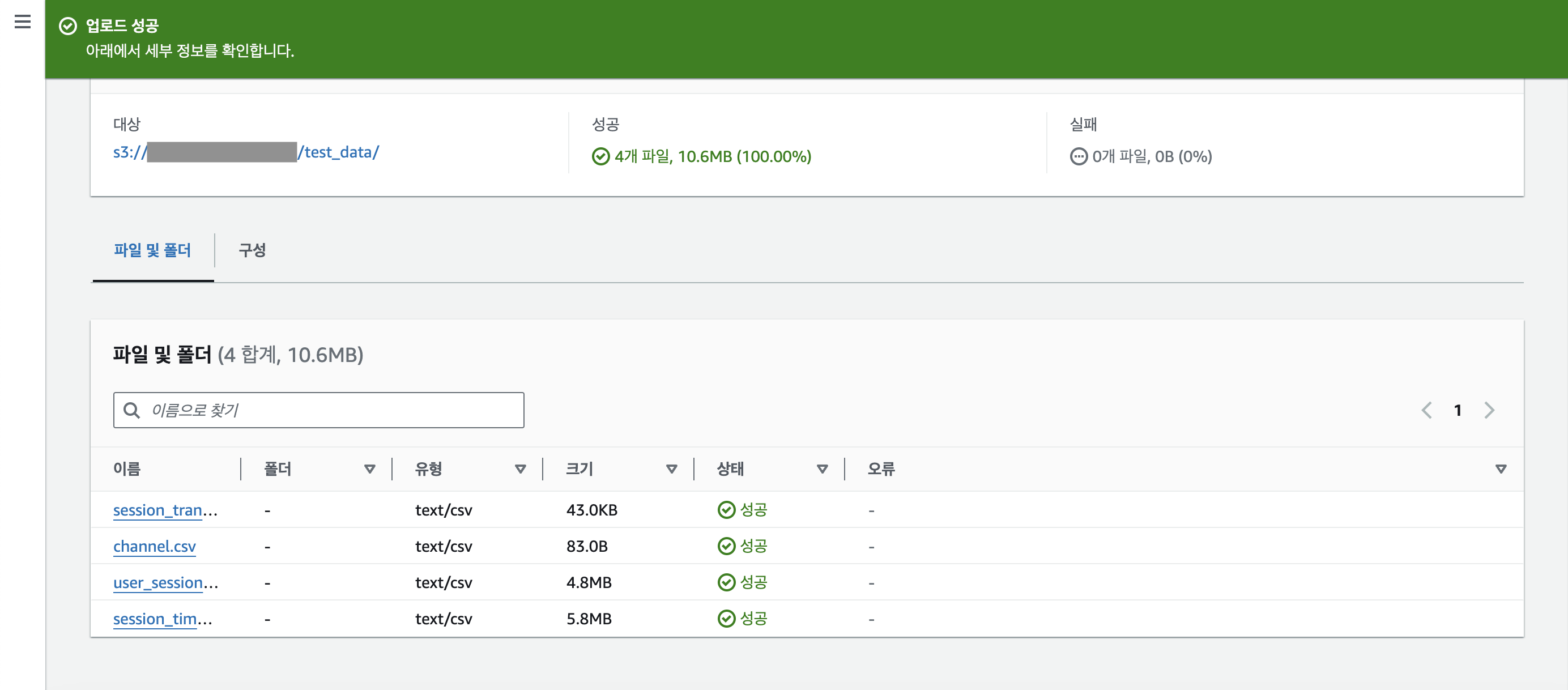Viewport: 1568px width, 690px height.
Task: Sort by 유형 column arrow
Action: tap(520, 468)
